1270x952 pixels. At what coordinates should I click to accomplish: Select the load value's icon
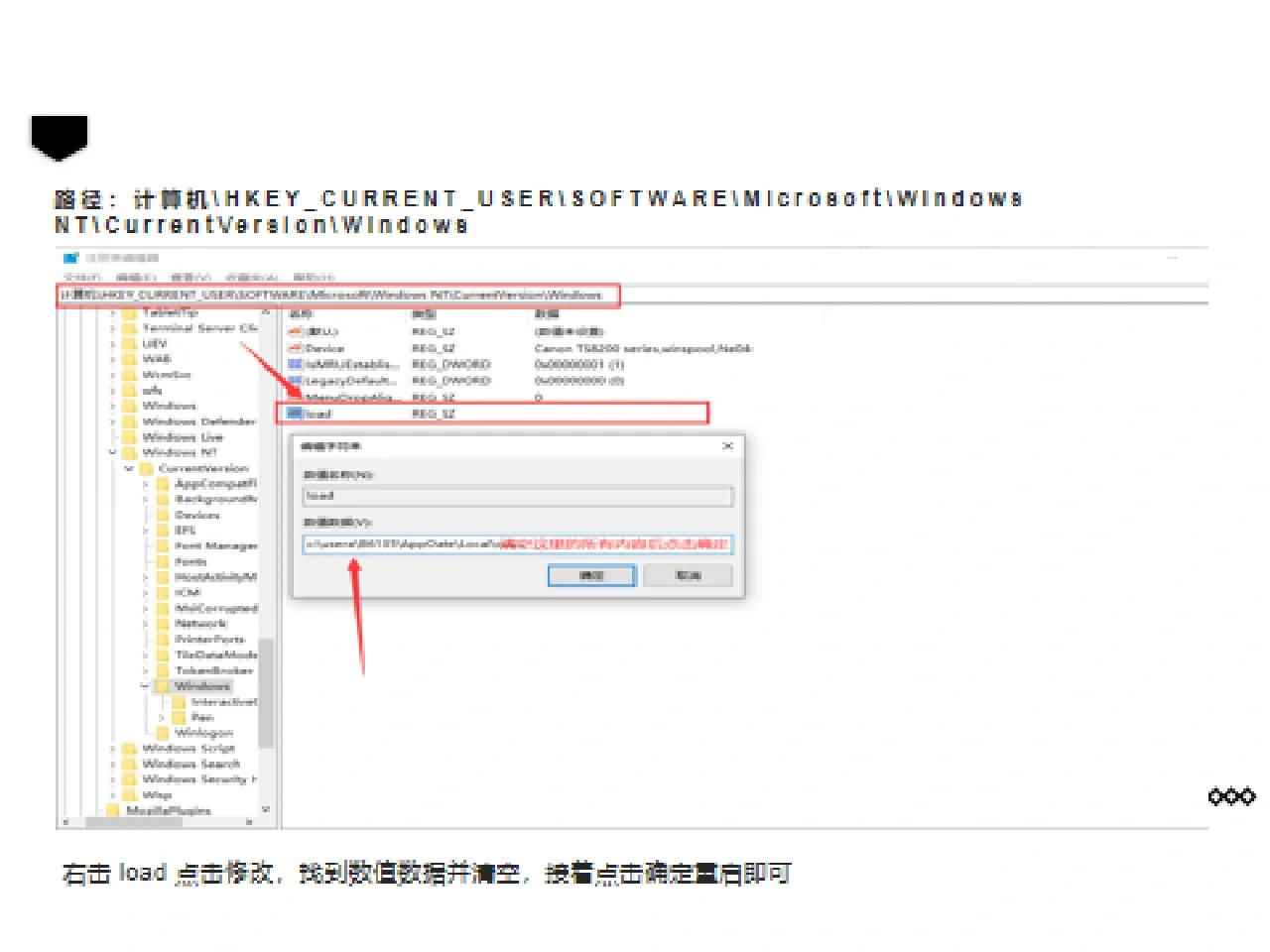[x=295, y=413]
